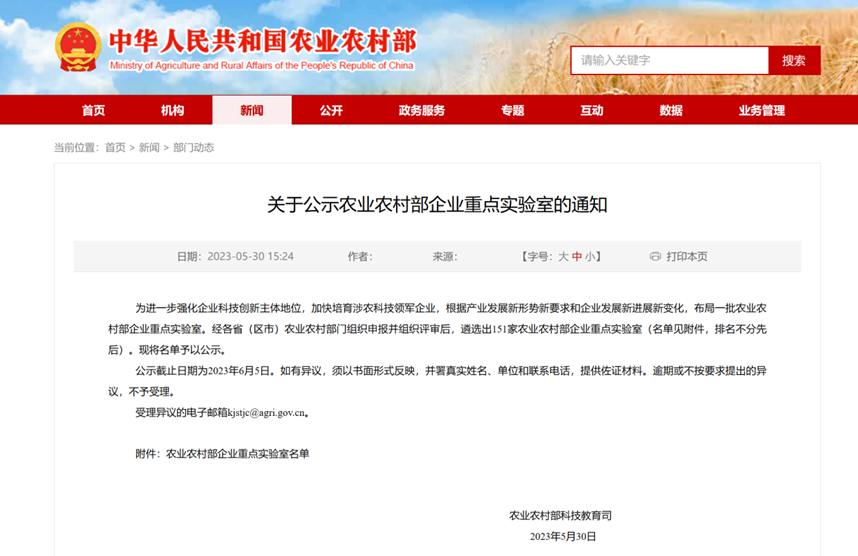Viewport: 858px width, 556px height.
Task: Click the date text 2023-05-30 15:24
Action: (251, 256)
